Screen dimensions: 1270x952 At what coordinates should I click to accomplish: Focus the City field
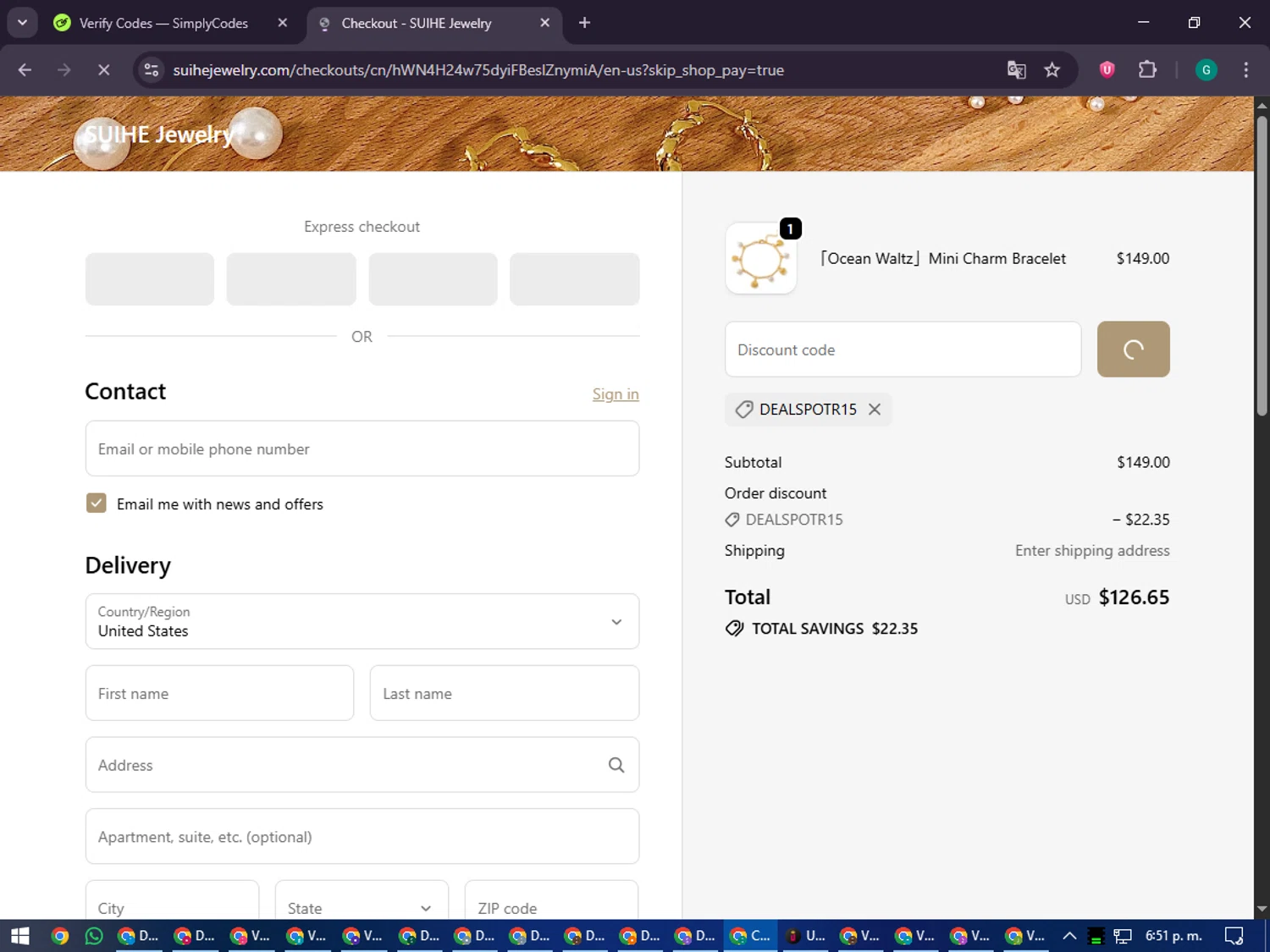[x=172, y=900]
